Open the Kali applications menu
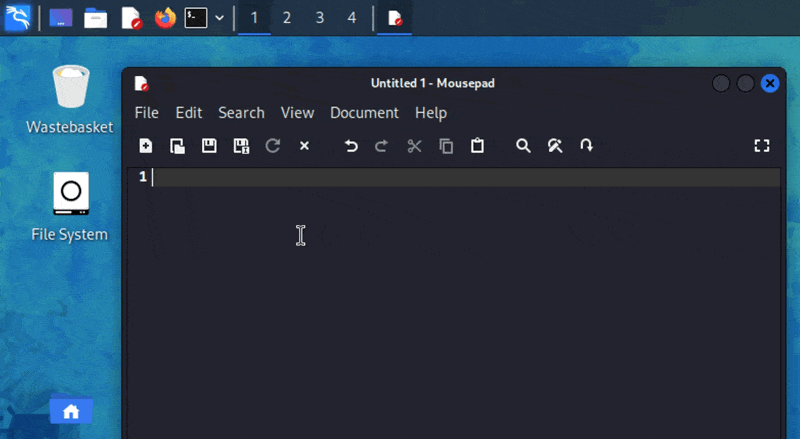The width and height of the screenshot is (800, 439). (18, 18)
